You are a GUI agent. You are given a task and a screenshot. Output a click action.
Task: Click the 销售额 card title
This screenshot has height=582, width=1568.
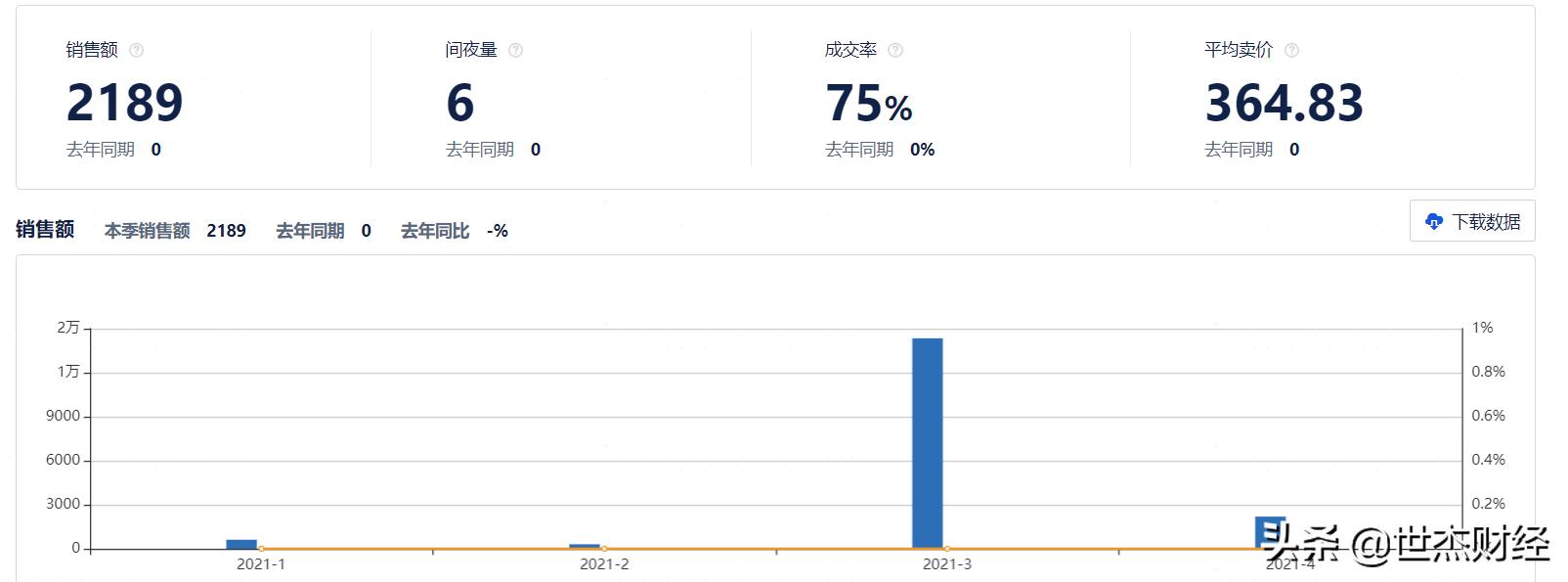pyautogui.click(x=92, y=50)
